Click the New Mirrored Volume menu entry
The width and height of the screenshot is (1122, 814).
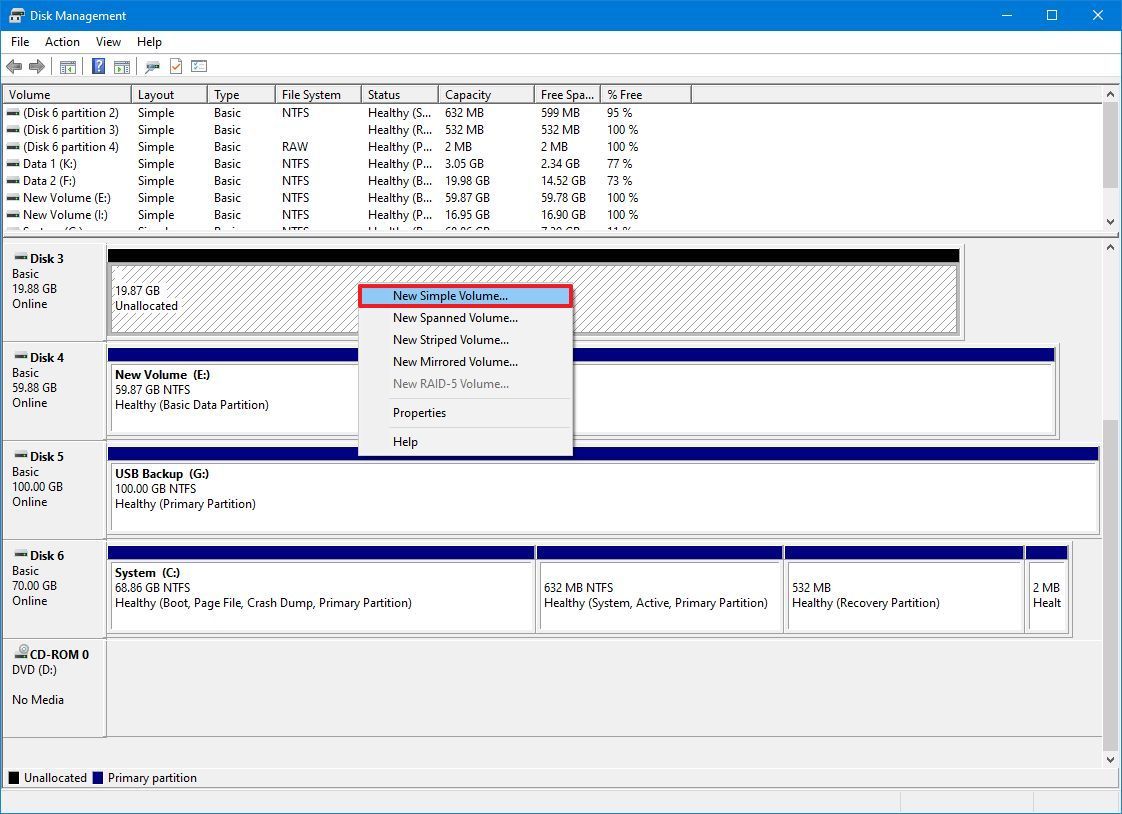(454, 361)
